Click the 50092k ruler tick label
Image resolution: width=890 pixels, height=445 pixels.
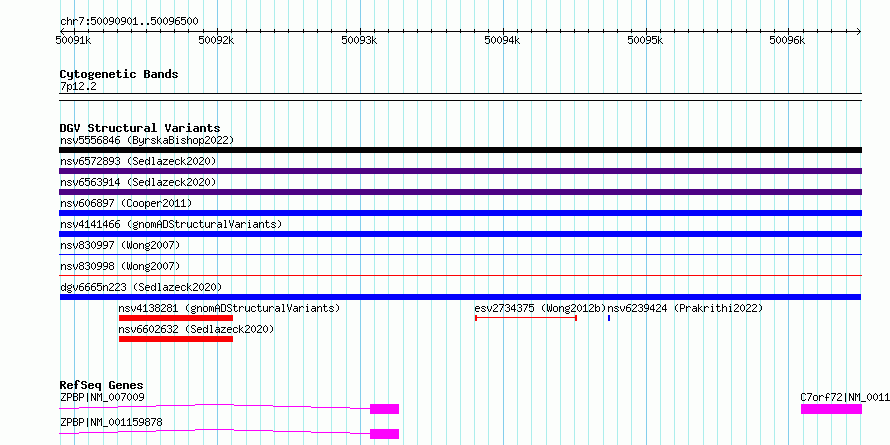click(x=216, y=40)
